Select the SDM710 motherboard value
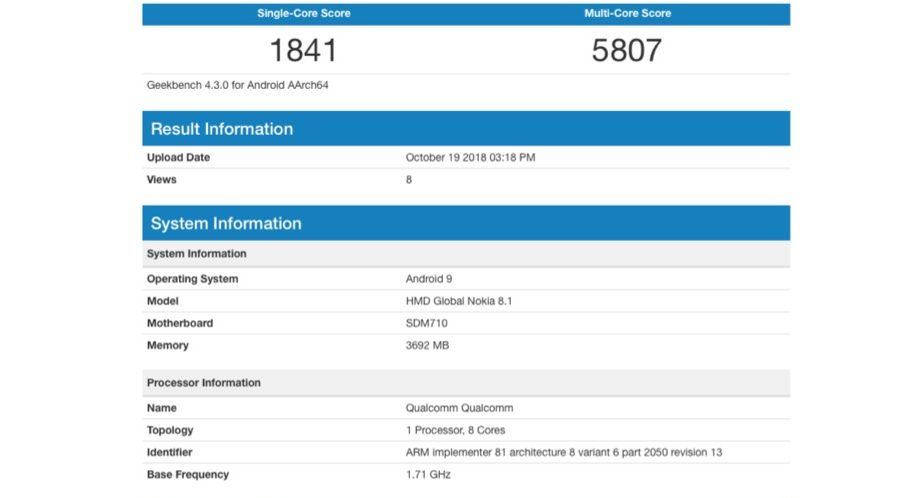 429,323
